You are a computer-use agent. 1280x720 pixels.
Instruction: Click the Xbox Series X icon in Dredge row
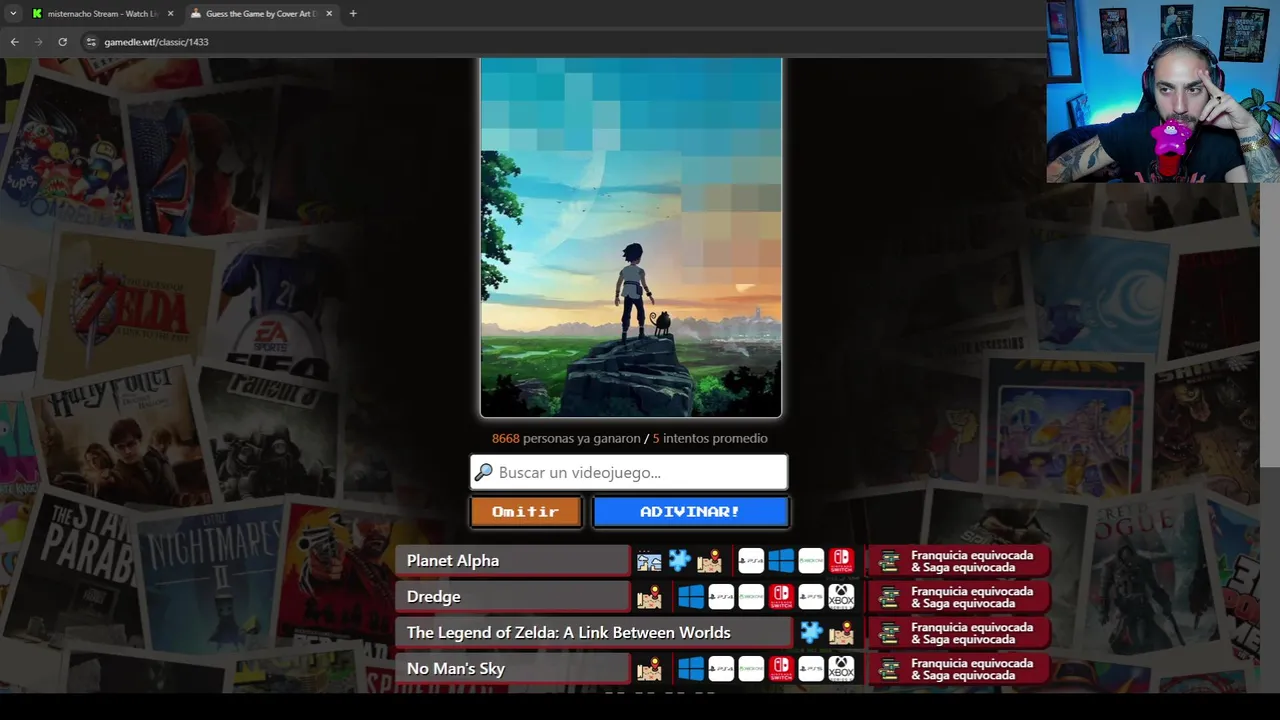point(841,597)
